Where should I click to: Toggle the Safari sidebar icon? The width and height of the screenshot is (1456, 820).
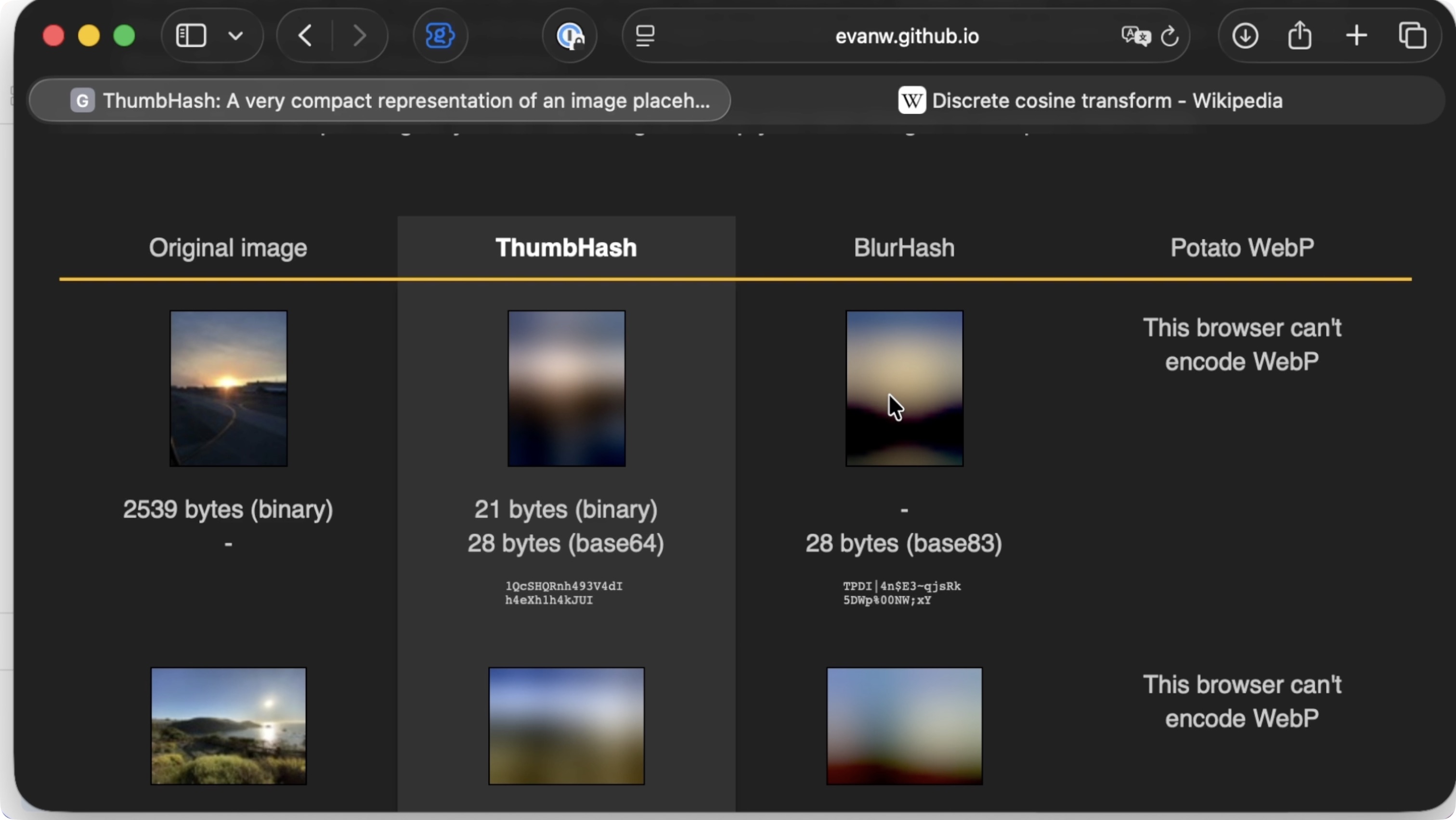pyautogui.click(x=191, y=36)
